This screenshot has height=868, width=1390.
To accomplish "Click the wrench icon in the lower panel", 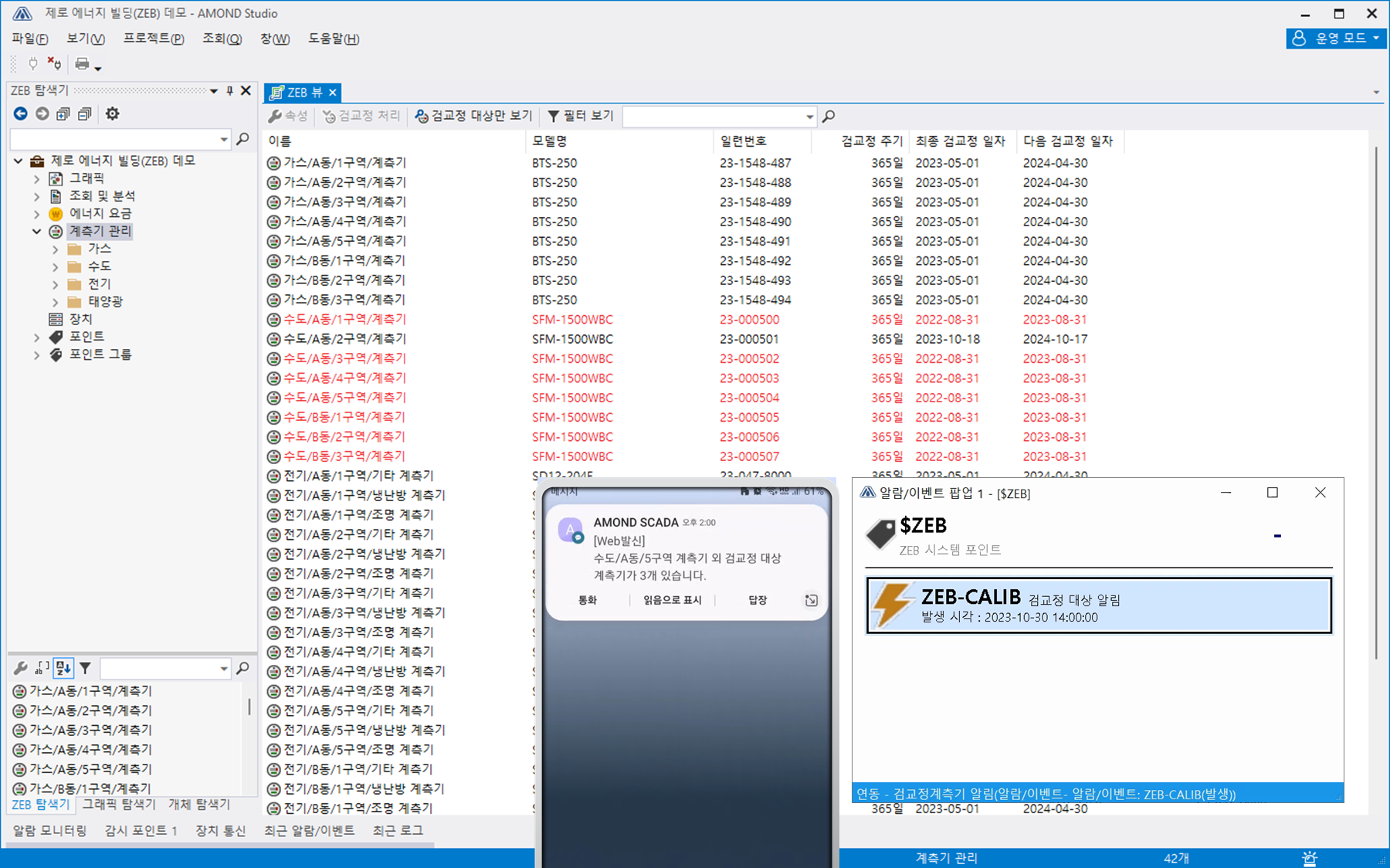I will (x=21, y=668).
